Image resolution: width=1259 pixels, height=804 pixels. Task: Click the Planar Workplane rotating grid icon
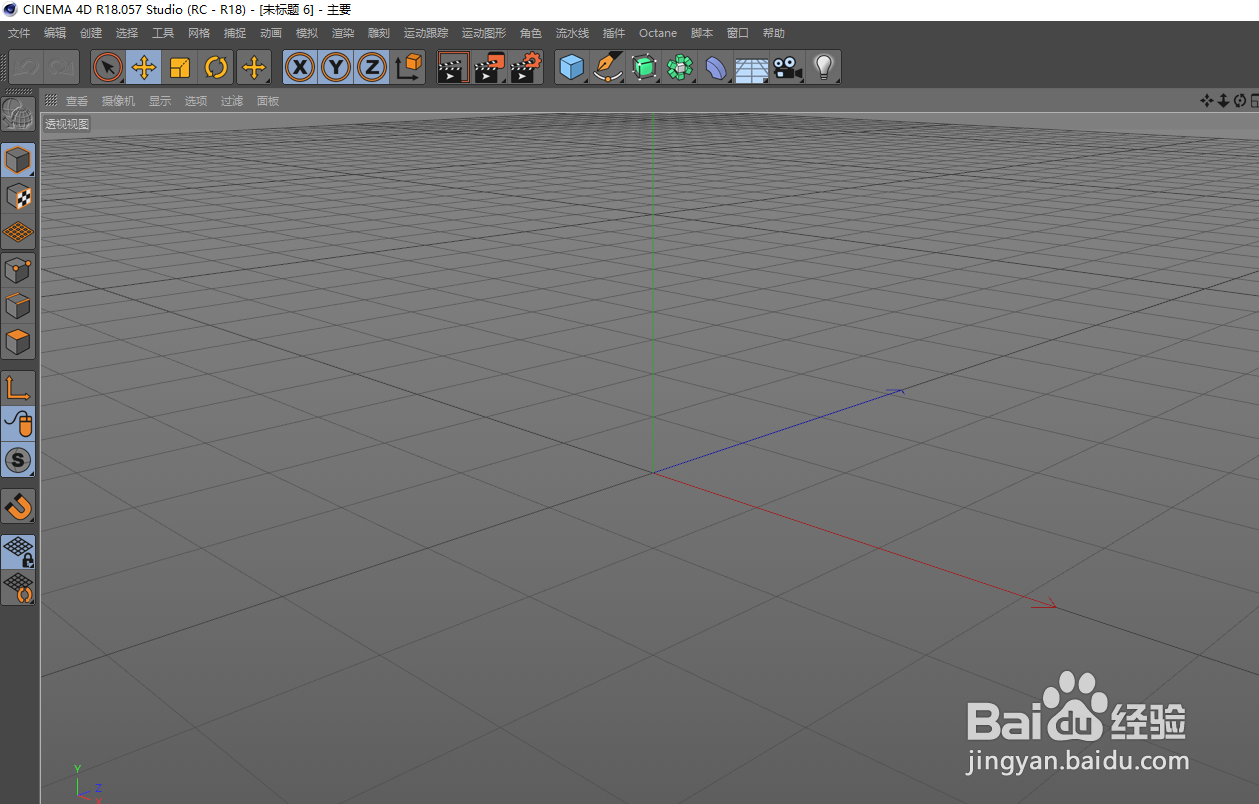coord(18,588)
